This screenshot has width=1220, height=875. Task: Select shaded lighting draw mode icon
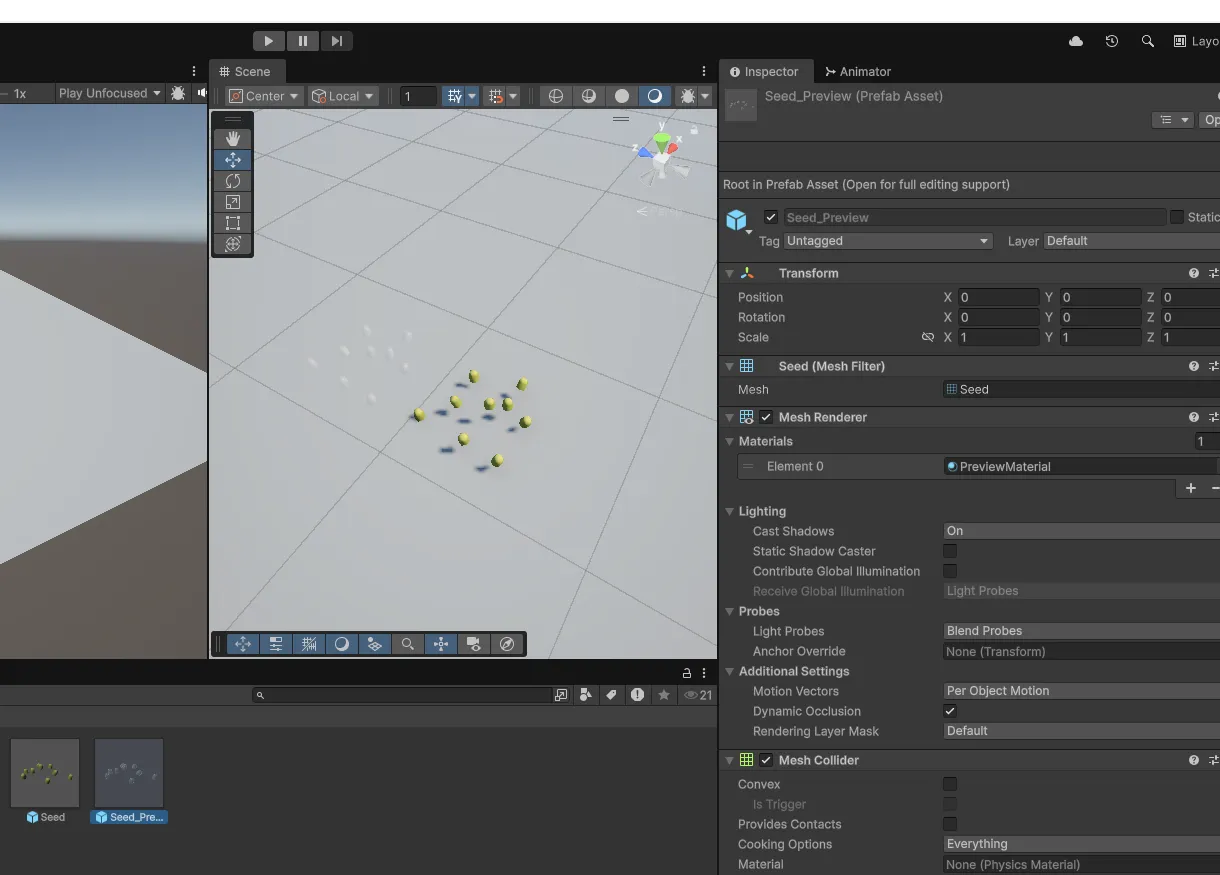click(x=655, y=96)
